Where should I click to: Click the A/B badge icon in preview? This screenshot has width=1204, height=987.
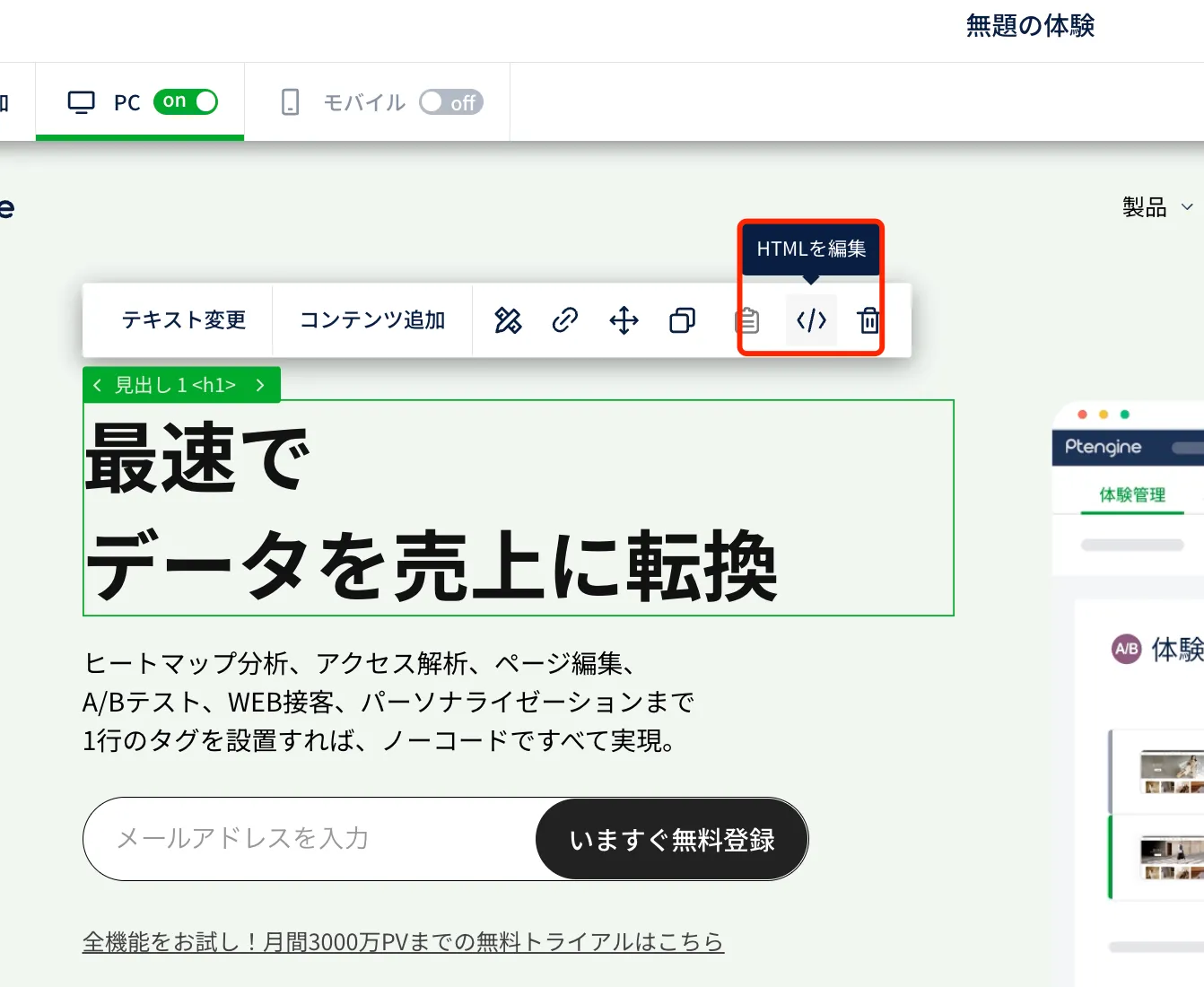[1127, 649]
